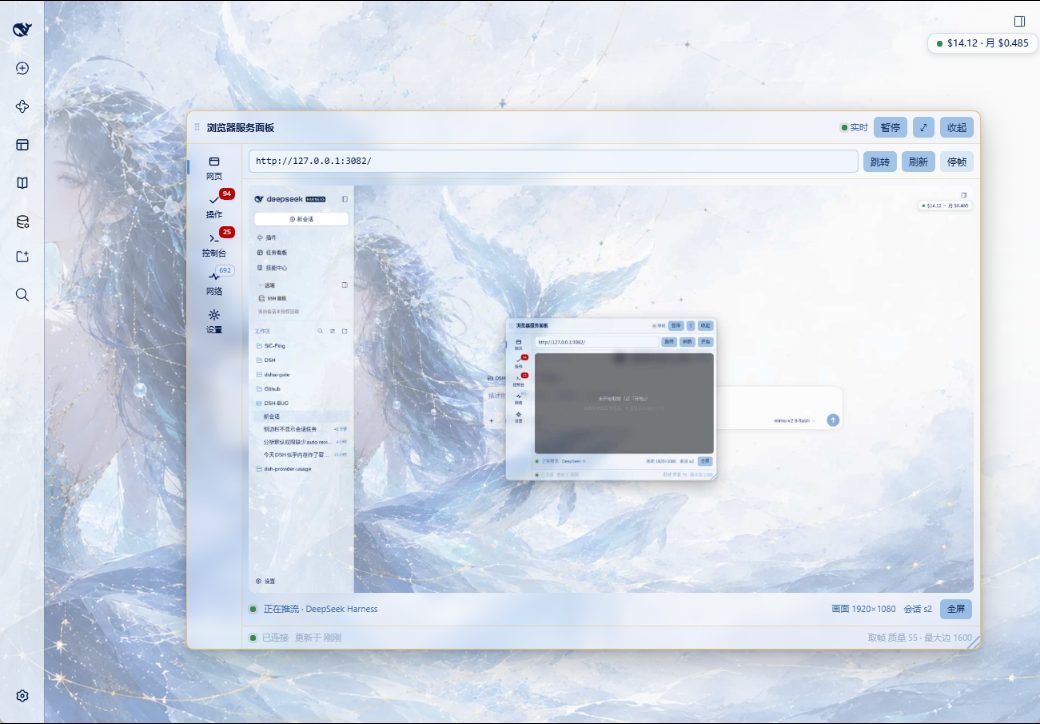
Task: Collapse the streamed page sidebar via toggle icon
Action: 344,199
